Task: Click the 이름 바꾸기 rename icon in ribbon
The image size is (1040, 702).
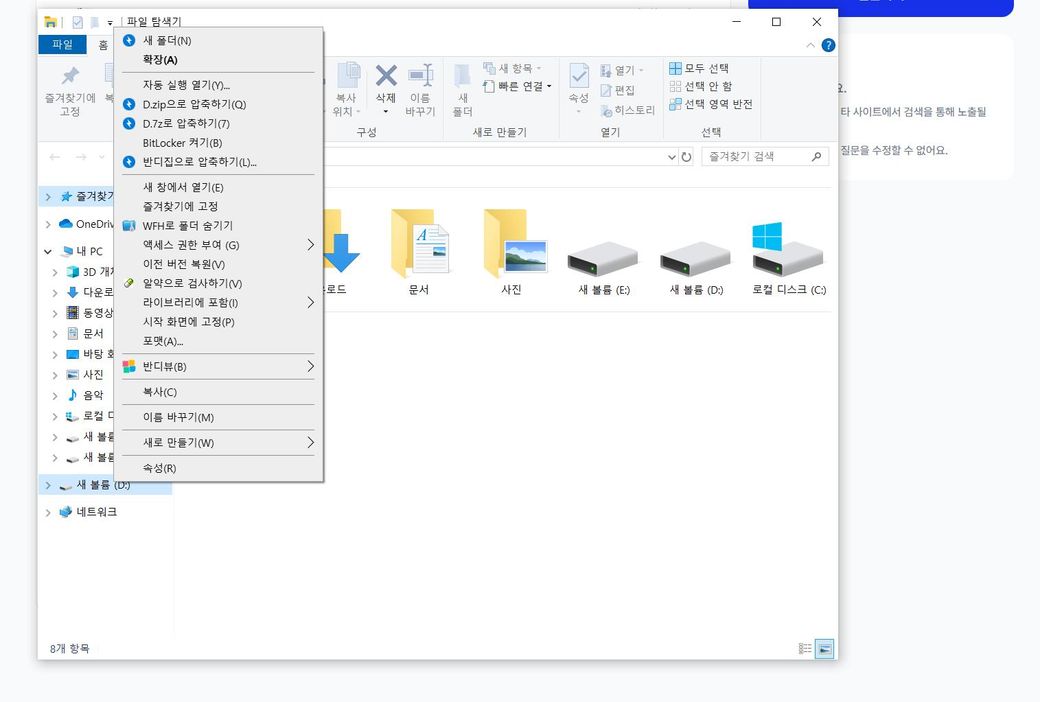Action: pyautogui.click(x=420, y=76)
